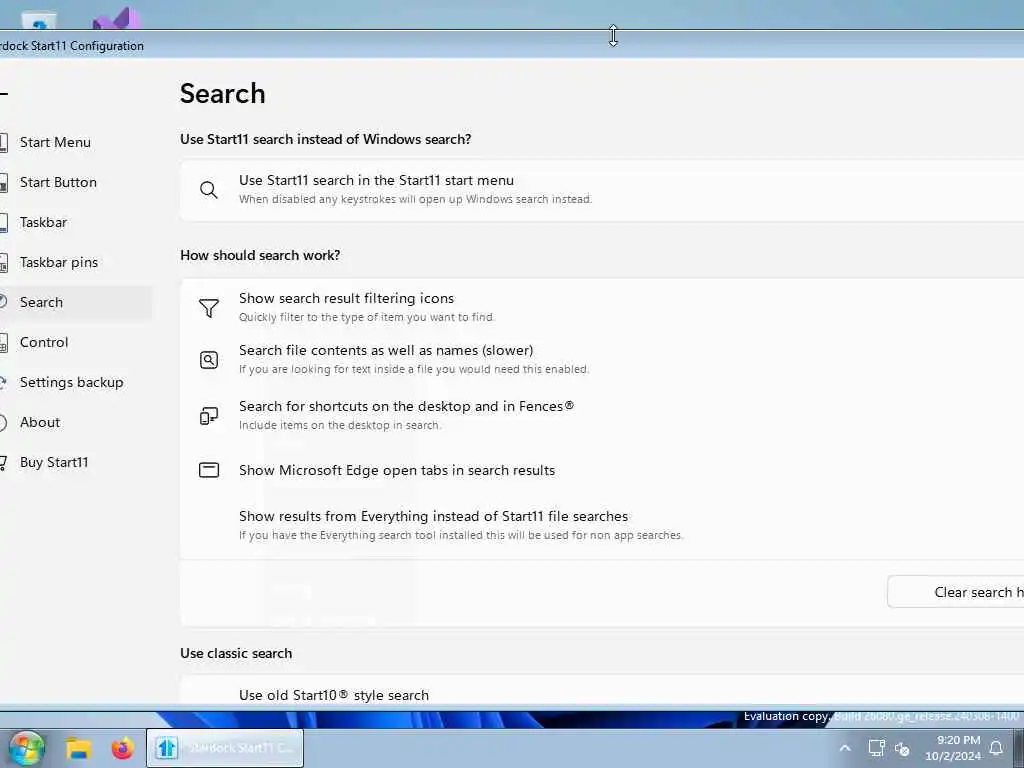Click the 'How should search work?' heading
Viewport: 1024px width, 768px height.
pyautogui.click(x=260, y=255)
